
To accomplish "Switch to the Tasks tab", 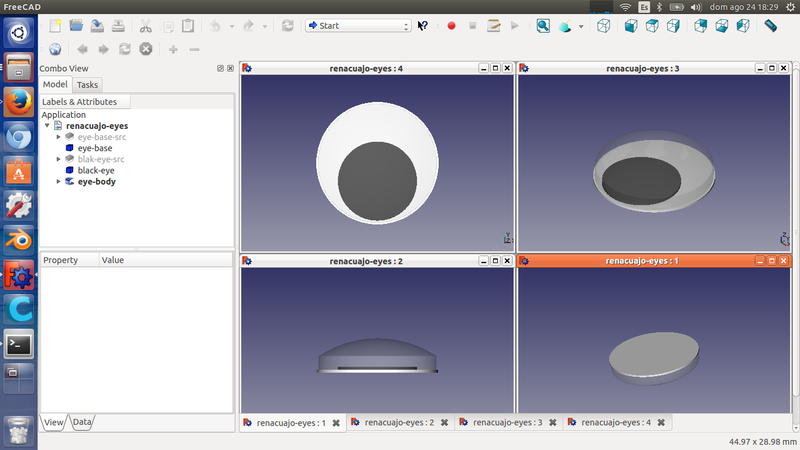I will point(87,85).
